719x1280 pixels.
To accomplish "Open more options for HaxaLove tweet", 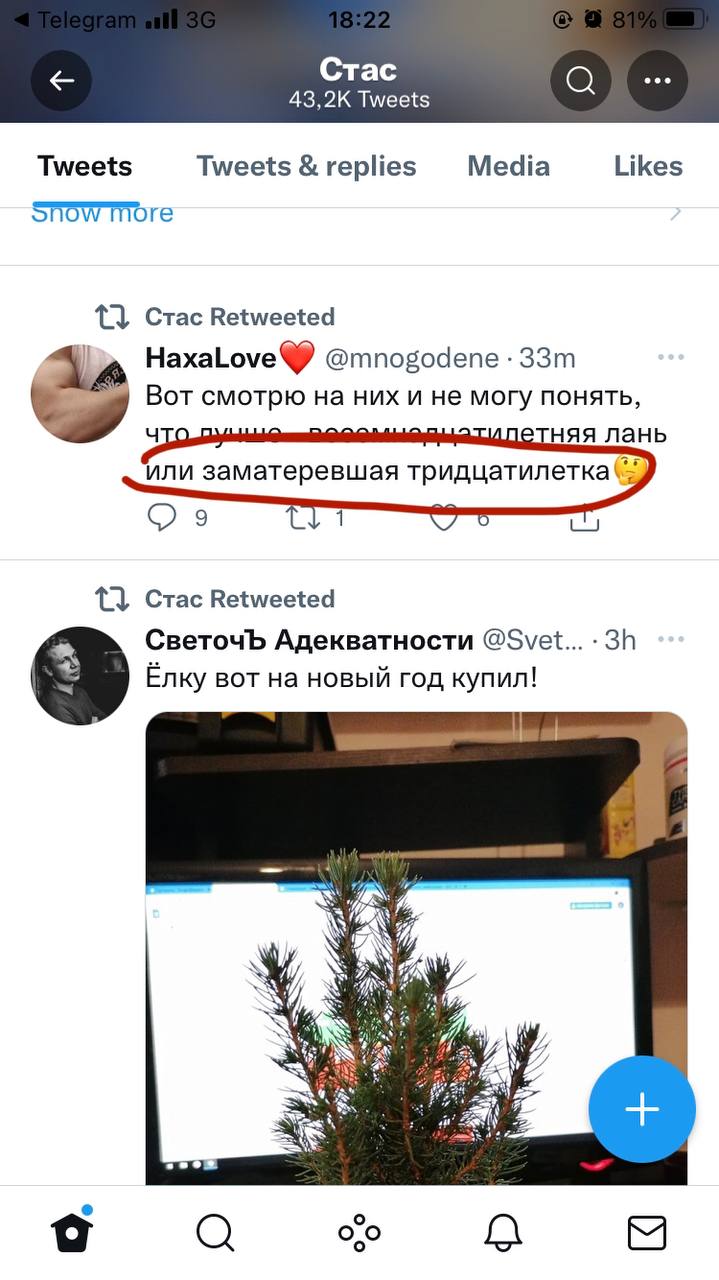I will click(x=670, y=357).
